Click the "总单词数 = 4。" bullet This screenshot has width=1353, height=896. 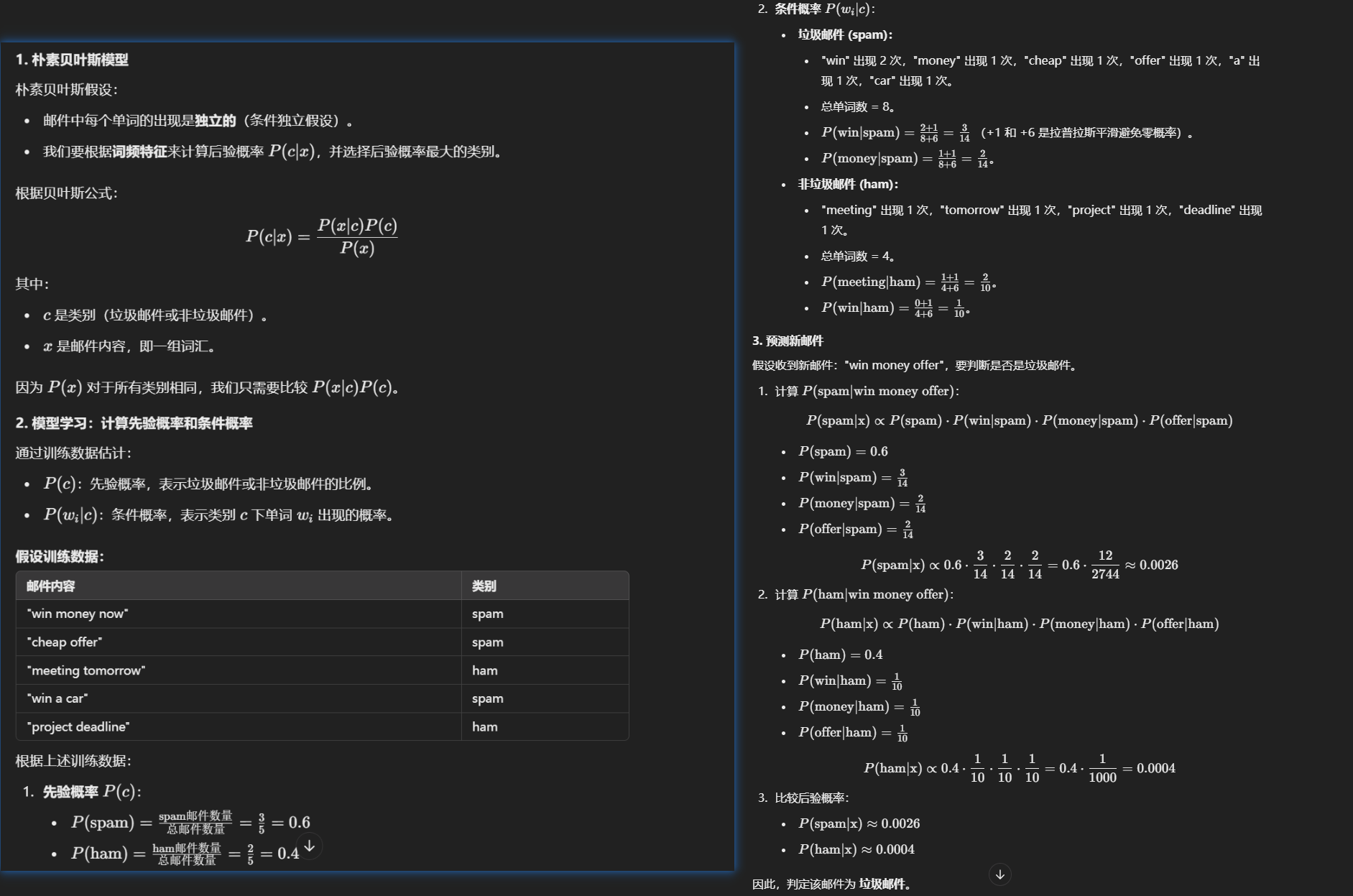tap(858, 256)
